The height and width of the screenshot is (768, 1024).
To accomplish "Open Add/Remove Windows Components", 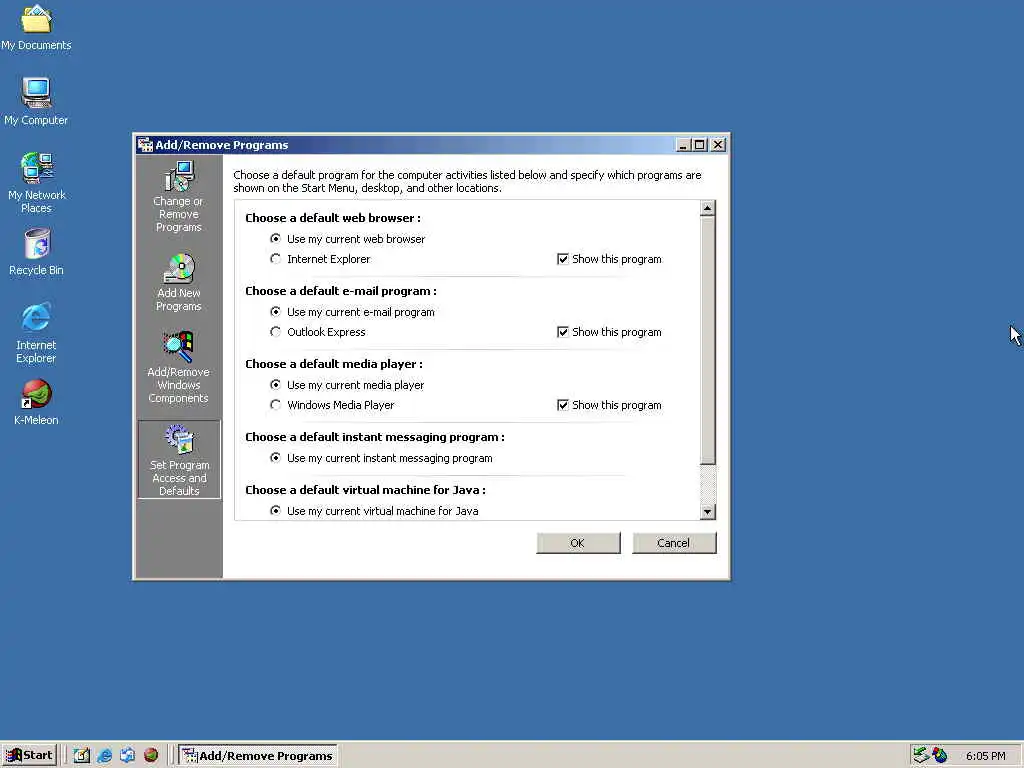I will click(178, 367).
